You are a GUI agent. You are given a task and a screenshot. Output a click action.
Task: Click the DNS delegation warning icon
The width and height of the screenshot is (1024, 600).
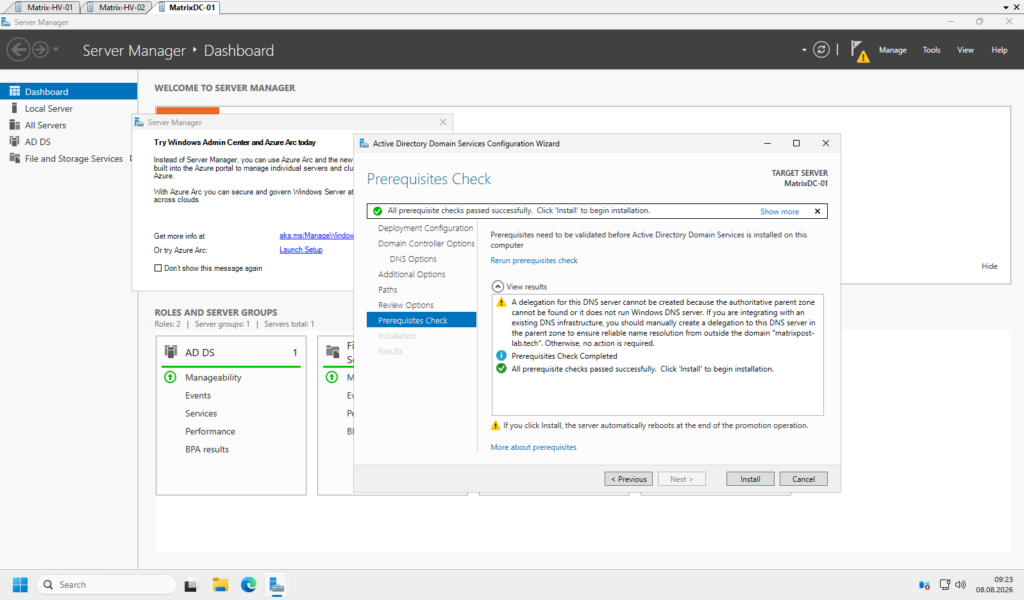[x=501, y=302]
